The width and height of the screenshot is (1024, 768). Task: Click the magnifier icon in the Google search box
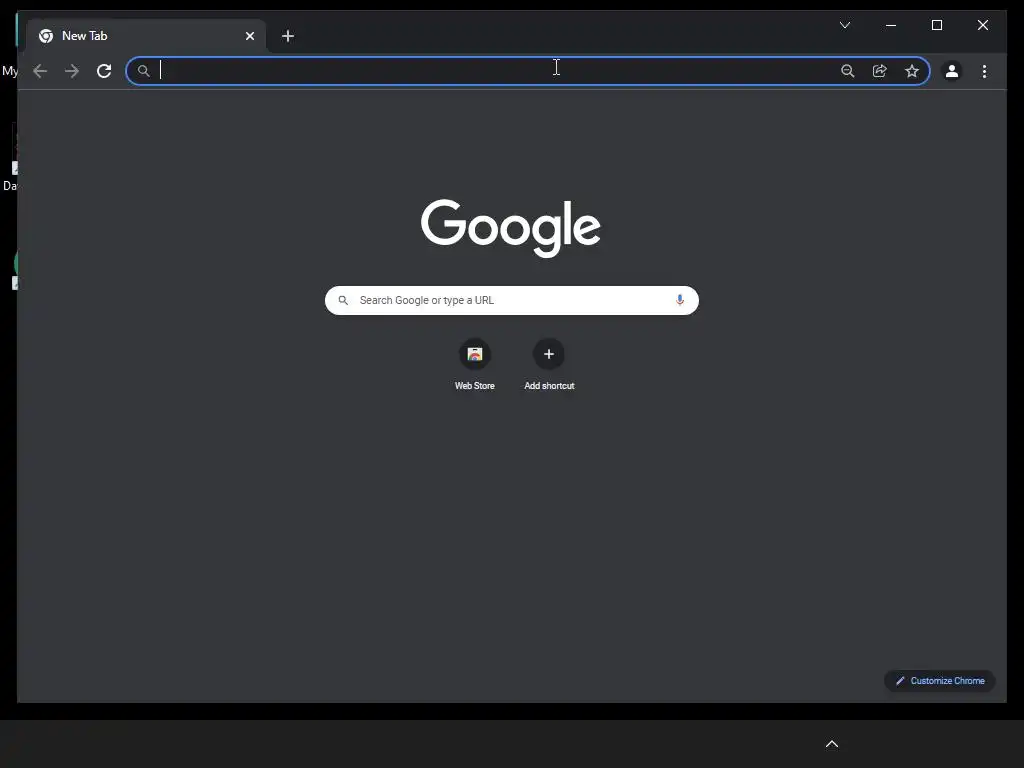(343, 300)
